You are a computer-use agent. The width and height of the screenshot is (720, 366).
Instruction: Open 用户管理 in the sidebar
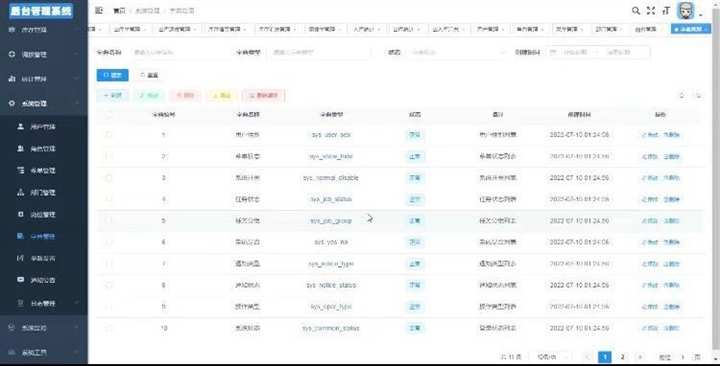pyautogui.click(x=44, y=127)
